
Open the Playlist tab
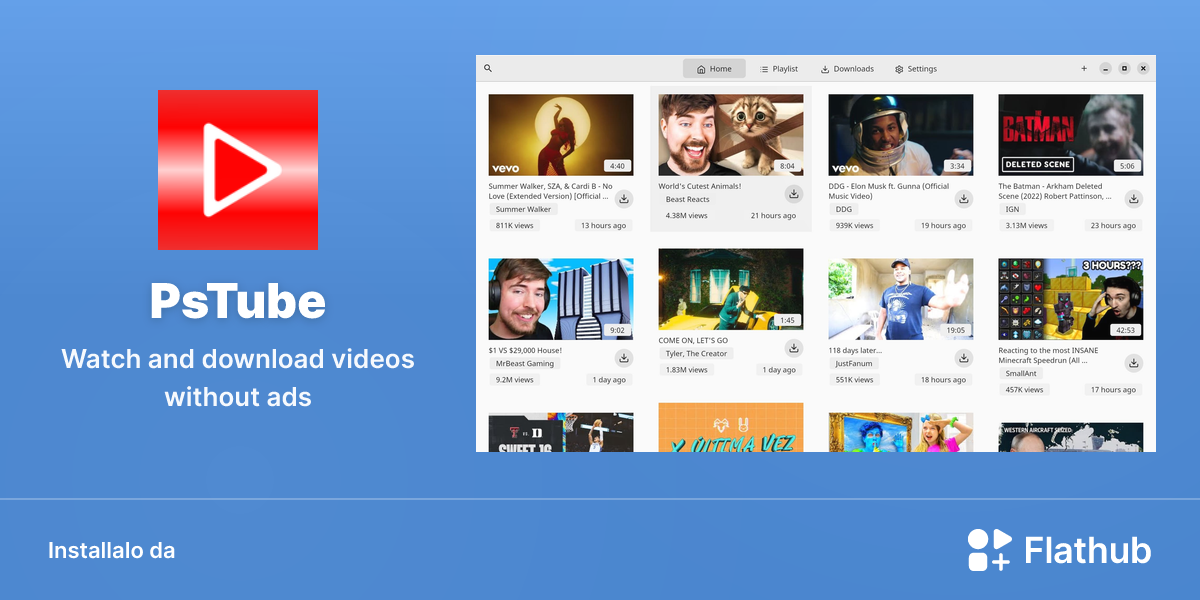click(x=779, y=69)
